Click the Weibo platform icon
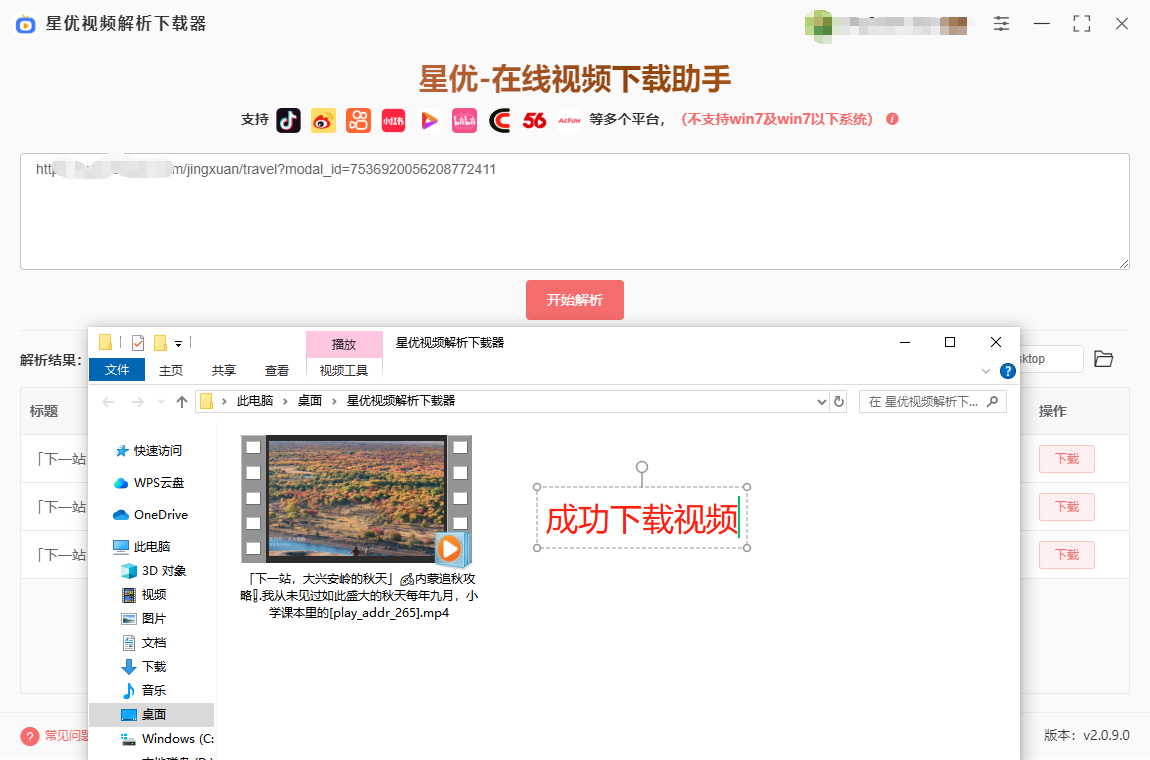The height and width of the screenshot is (760, 1150). point(323,120)
